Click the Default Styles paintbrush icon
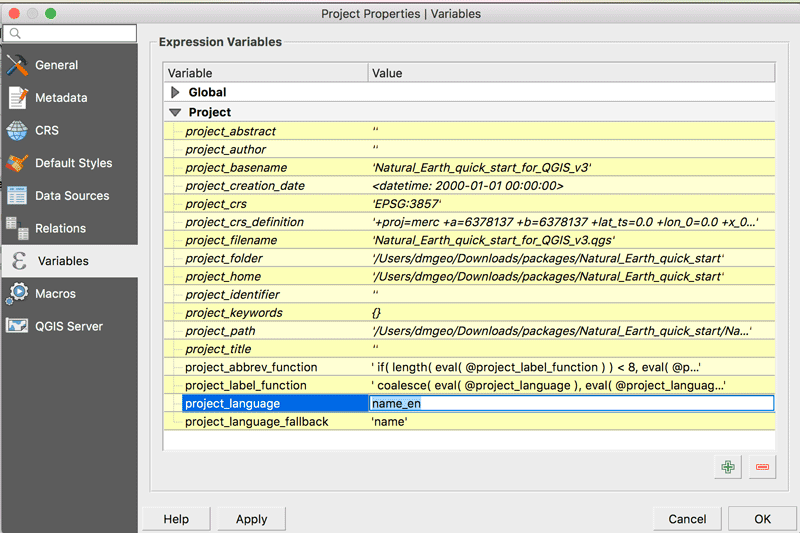 pos(17,163)
